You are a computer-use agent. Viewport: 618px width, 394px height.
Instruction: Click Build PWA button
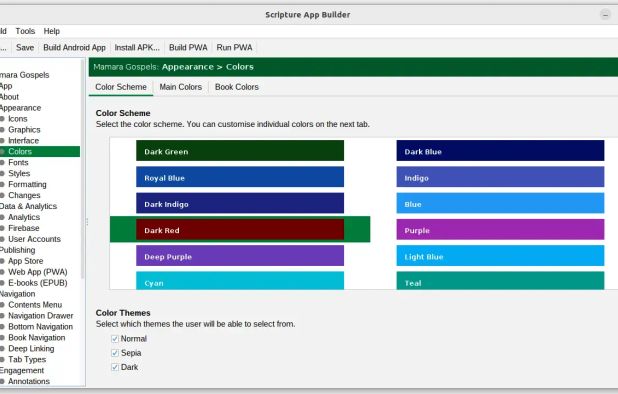188,48
